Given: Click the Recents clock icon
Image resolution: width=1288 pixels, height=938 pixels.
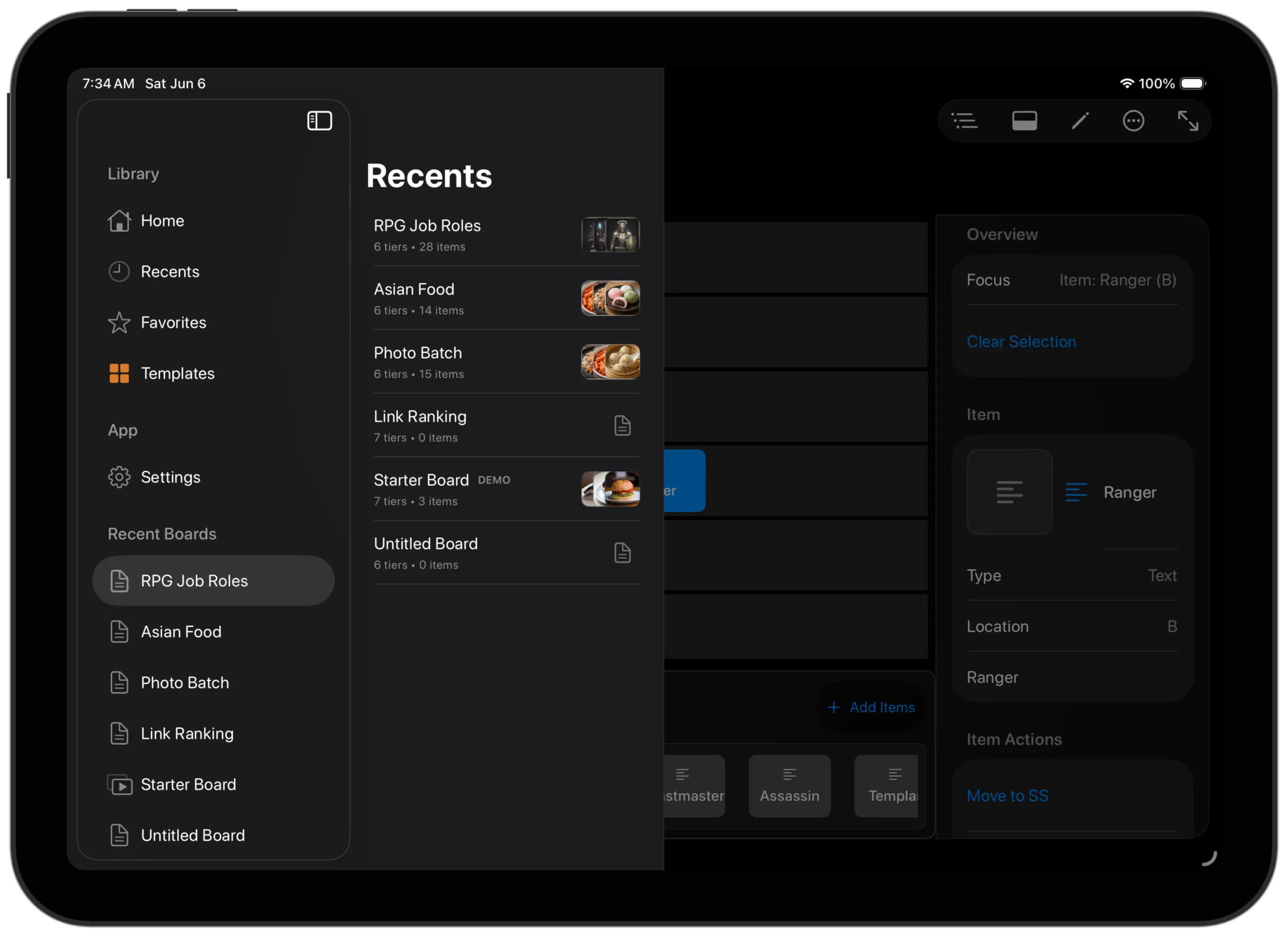Looking at the screenshot, I should pos(119,272).
